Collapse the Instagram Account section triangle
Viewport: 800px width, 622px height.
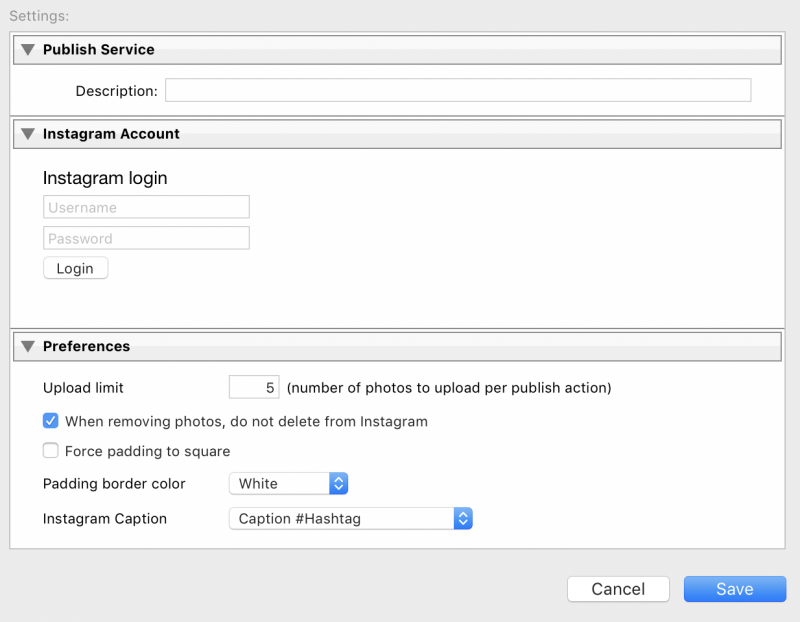[x=28, y=134]
